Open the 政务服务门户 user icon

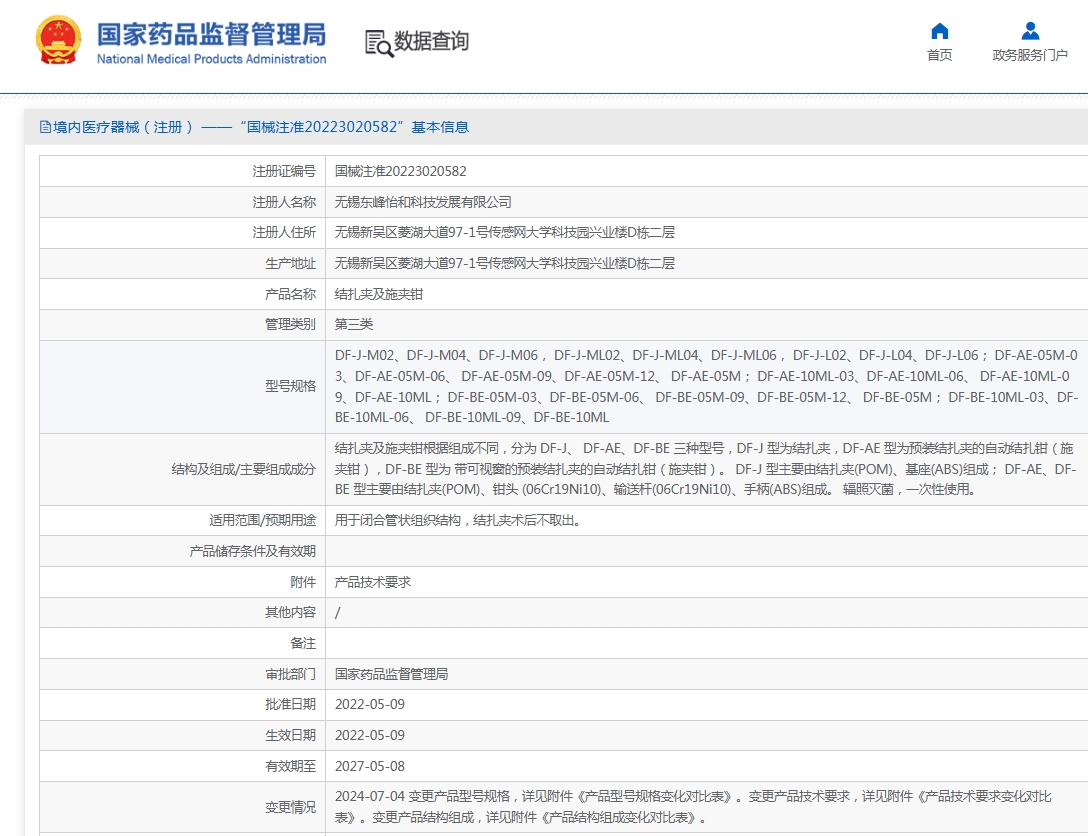[1030, 31]
